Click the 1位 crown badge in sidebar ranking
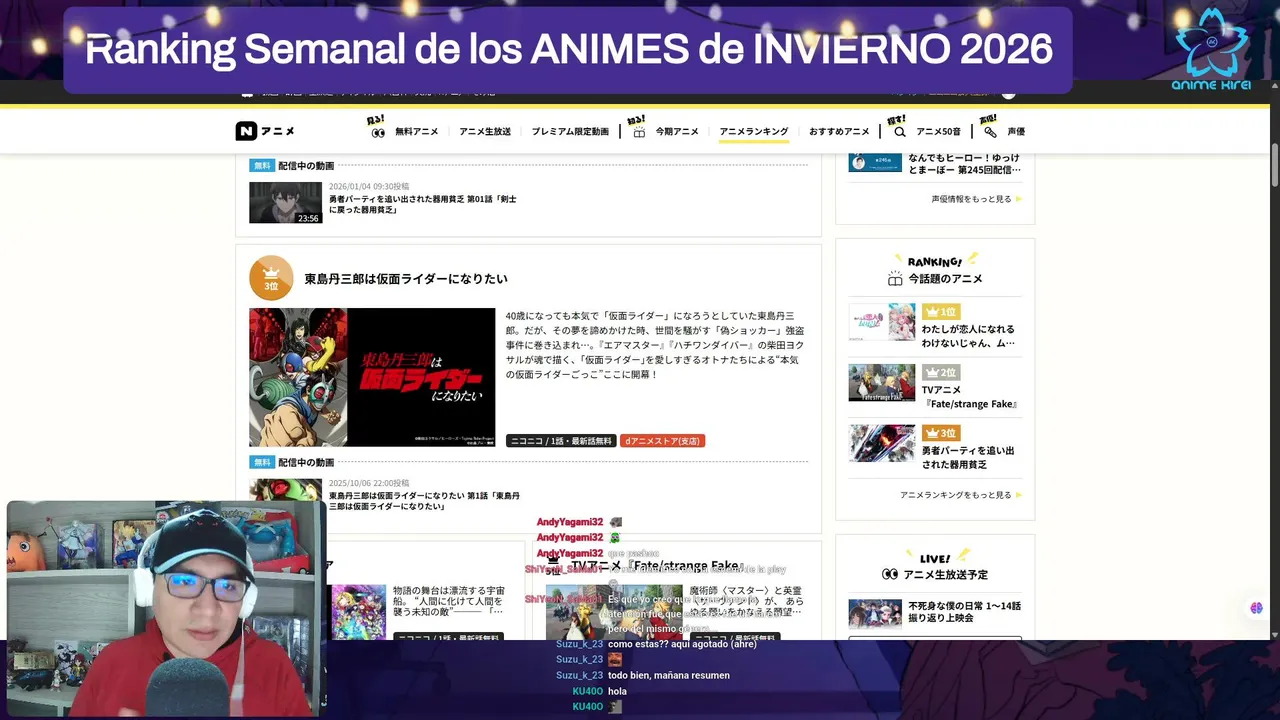This screenshot has width=1280, height=720. [x=941, y=312]
